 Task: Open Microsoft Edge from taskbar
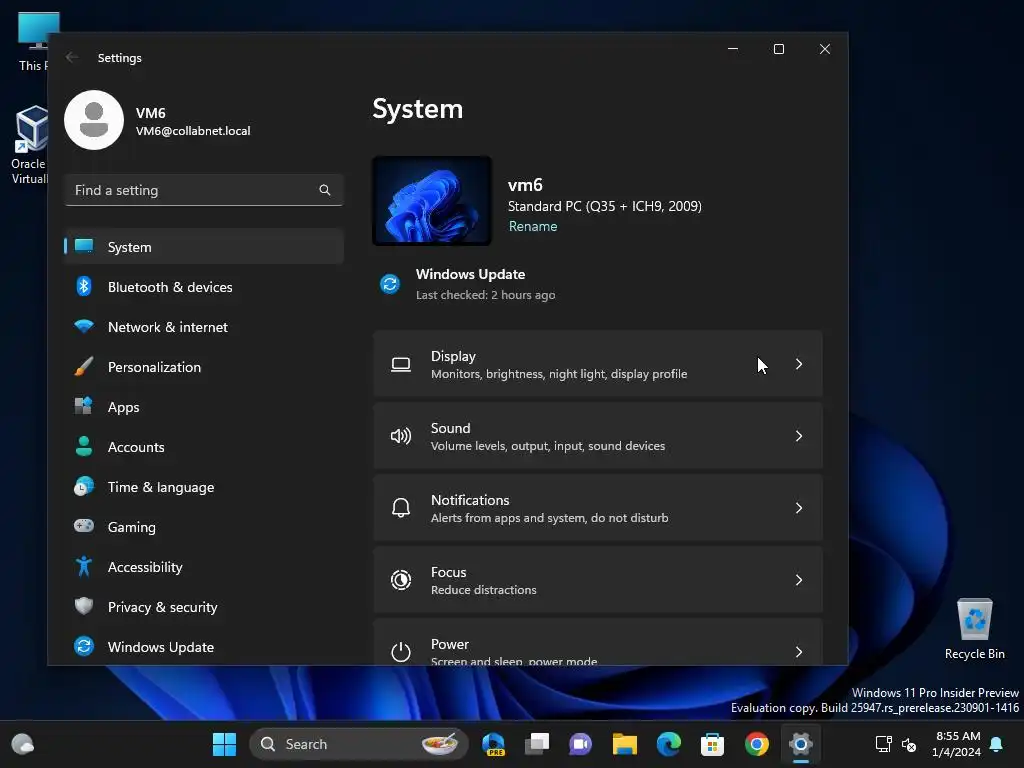pos(668,744)
